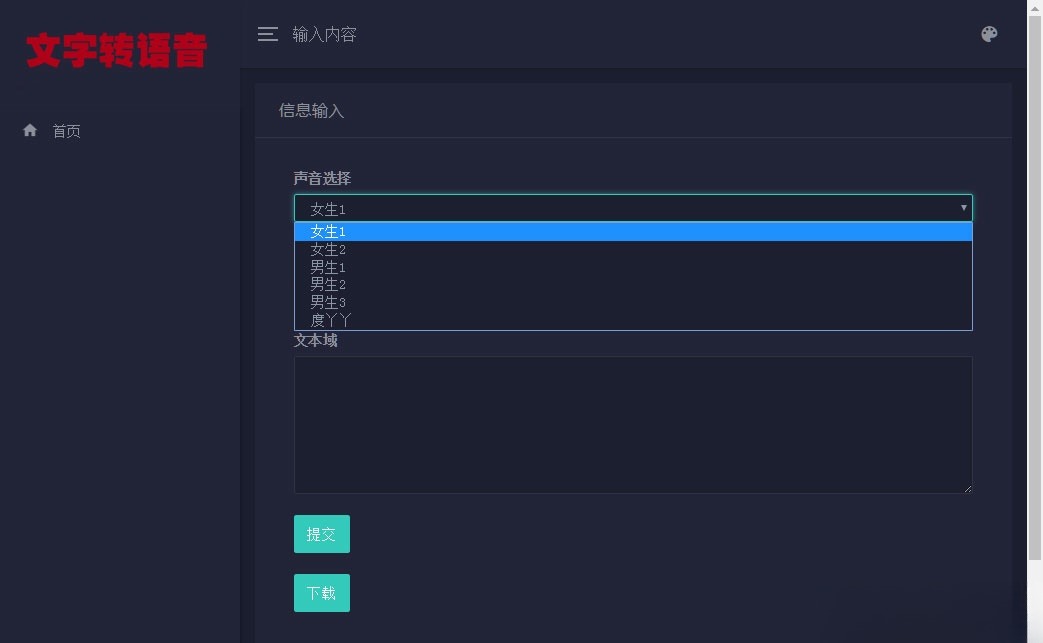The height and width of the screenshot is (643, 1043).
Task: Click the hamburger menu icon
Action: pos(267,33)
